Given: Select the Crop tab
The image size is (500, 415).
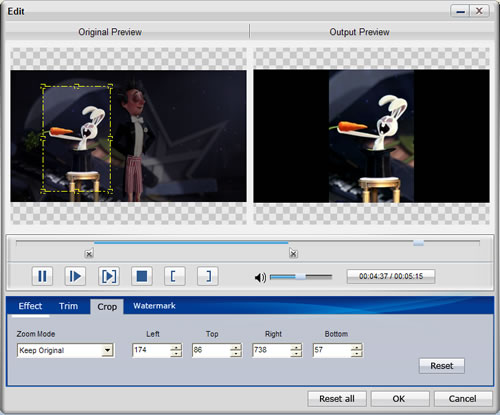Looking at the screenshot, I should coord(107,307).
